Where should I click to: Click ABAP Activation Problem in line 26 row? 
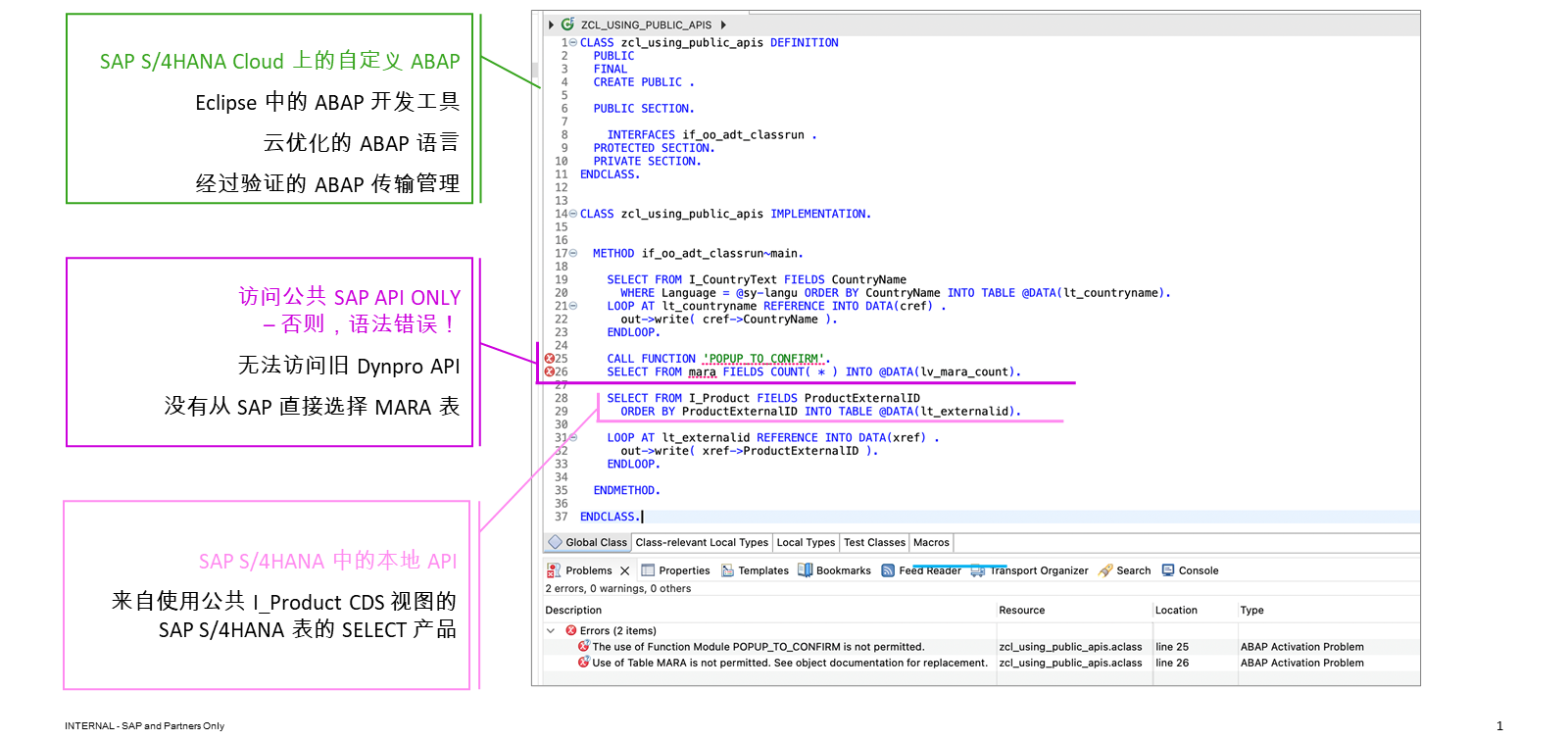pyautogui.click(x=1302, y=663)
